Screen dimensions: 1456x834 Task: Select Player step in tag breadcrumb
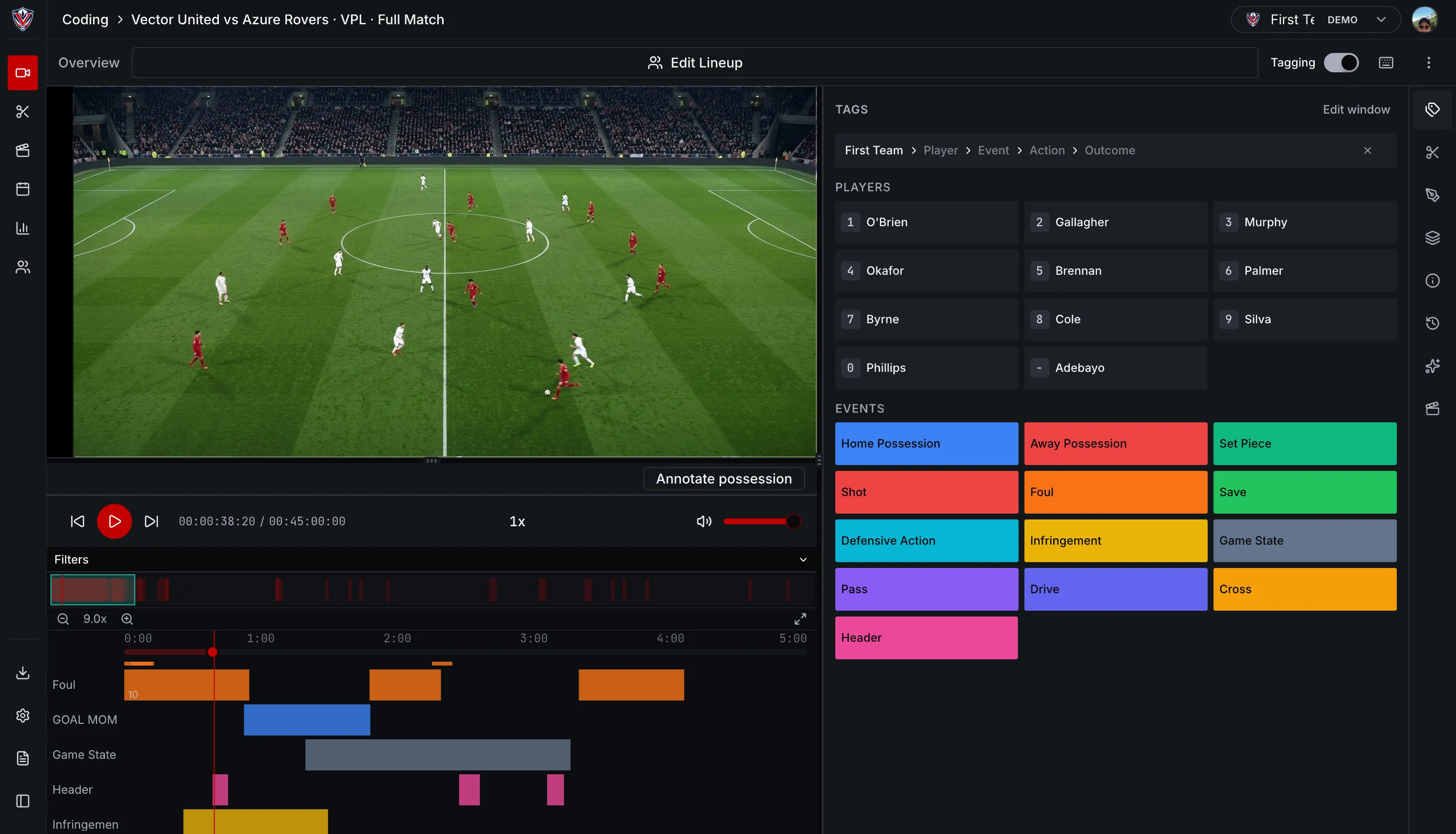[940, 150]
